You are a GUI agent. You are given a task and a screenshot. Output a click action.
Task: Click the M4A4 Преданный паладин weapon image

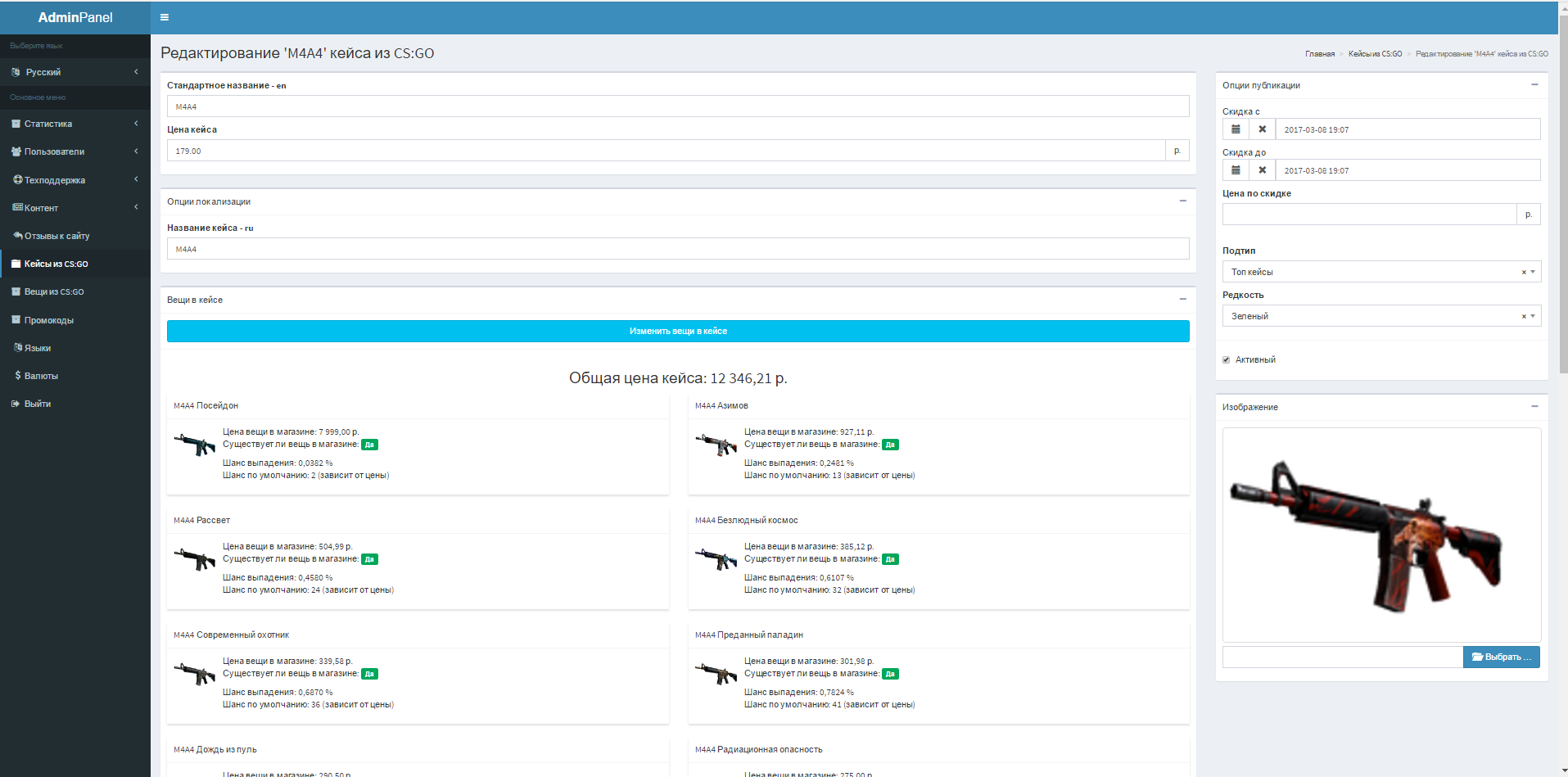coord(716,674)
